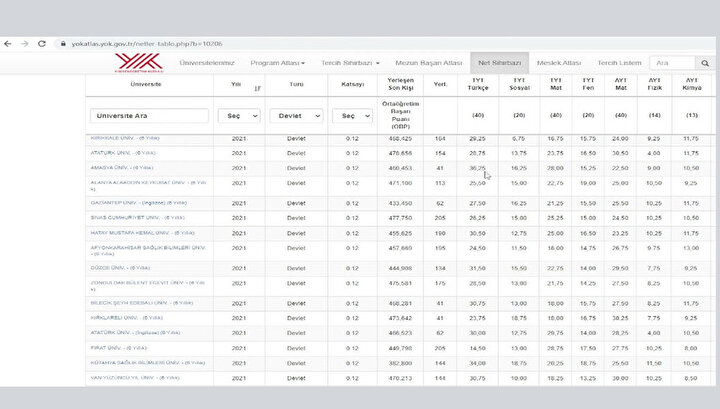Open the VAN YÜZÜNCÜ YIL ÜNİV. link

(135, 378)
